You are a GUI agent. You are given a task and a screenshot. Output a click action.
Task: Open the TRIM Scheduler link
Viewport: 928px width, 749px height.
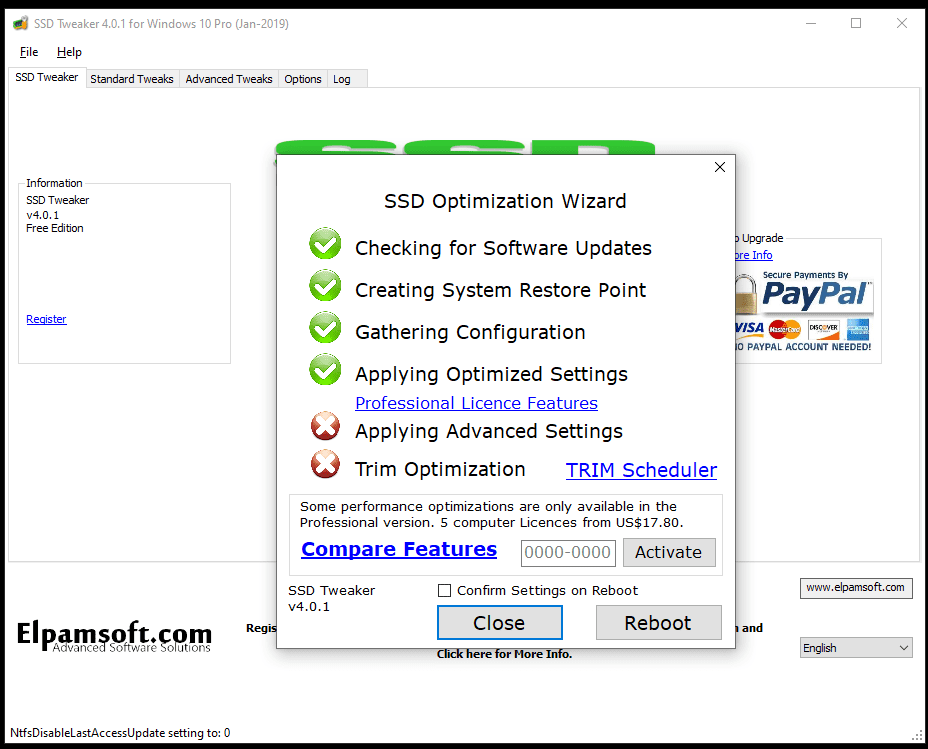[641, 470]
